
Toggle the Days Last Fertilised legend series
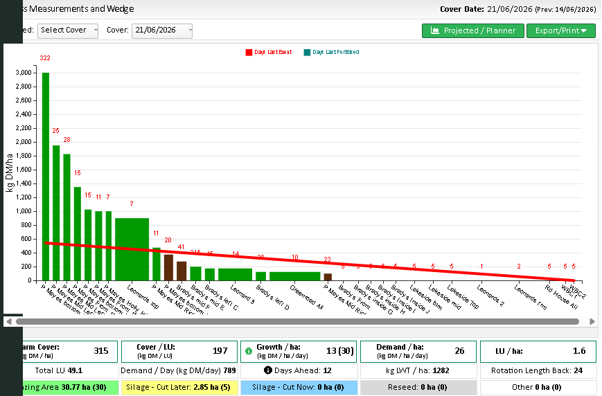tap(332, 52)
